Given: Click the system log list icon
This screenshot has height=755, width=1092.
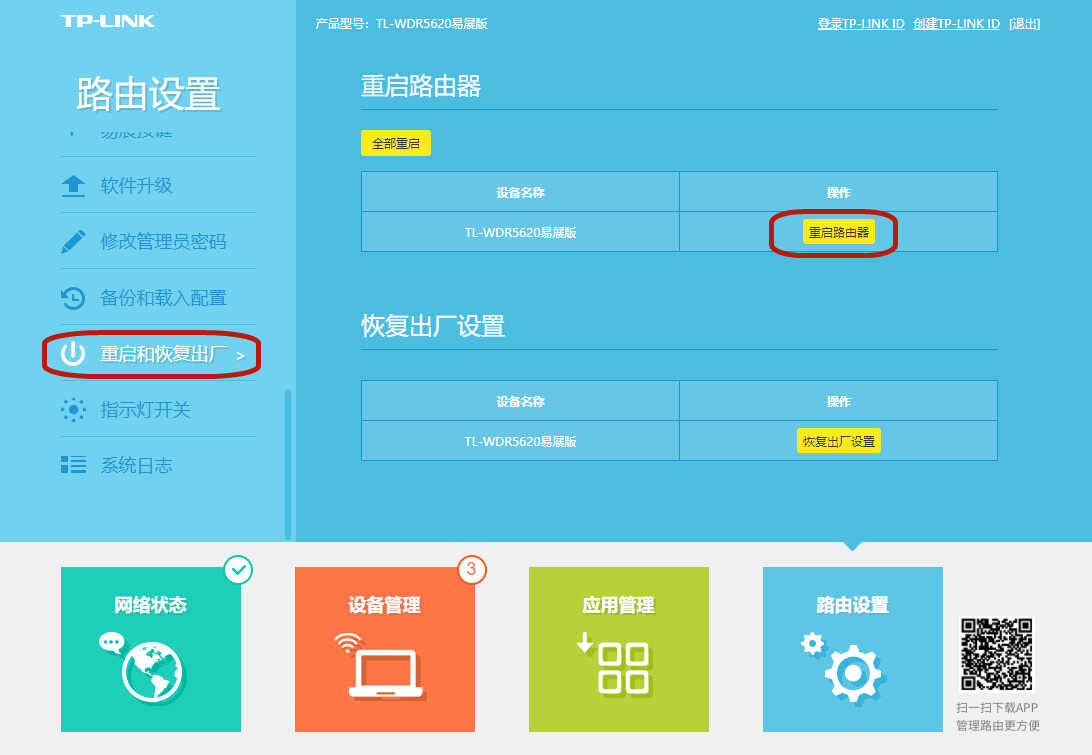Looking at the screenshot, I should coord(73,465).
